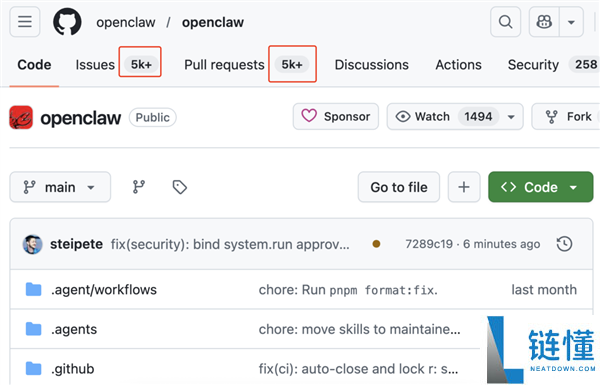This screenshot has height=385, width=600.
Task: Click the Public visibility label
Action: 153,117
